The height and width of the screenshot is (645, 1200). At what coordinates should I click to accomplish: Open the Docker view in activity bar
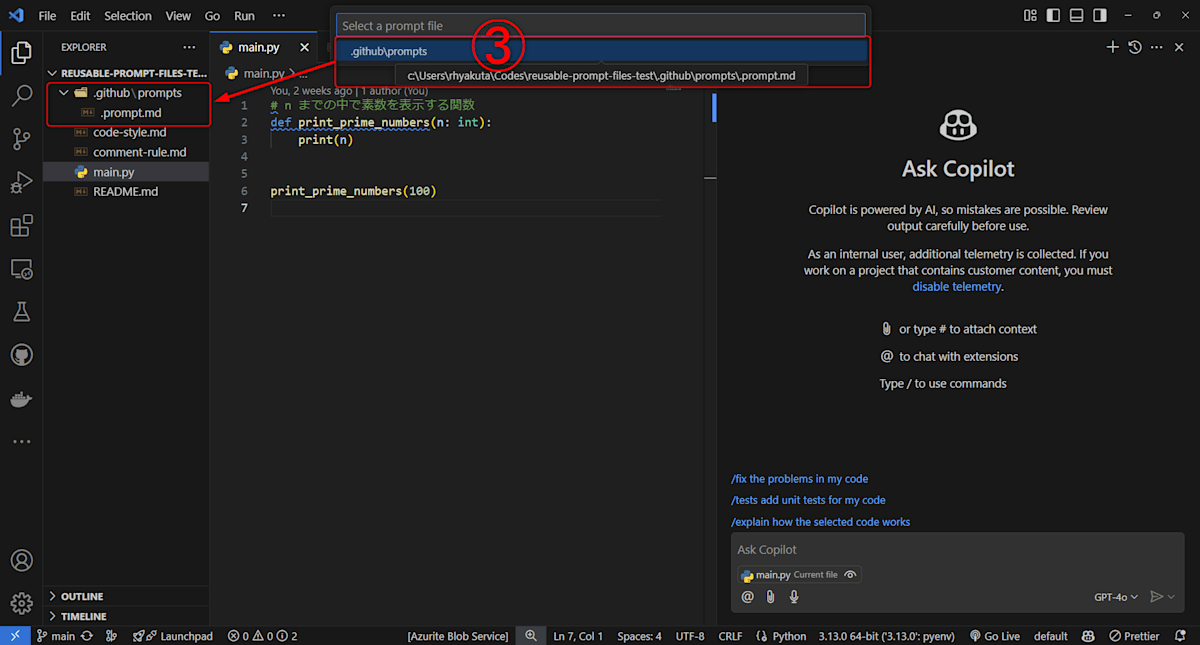pos(21,398)
